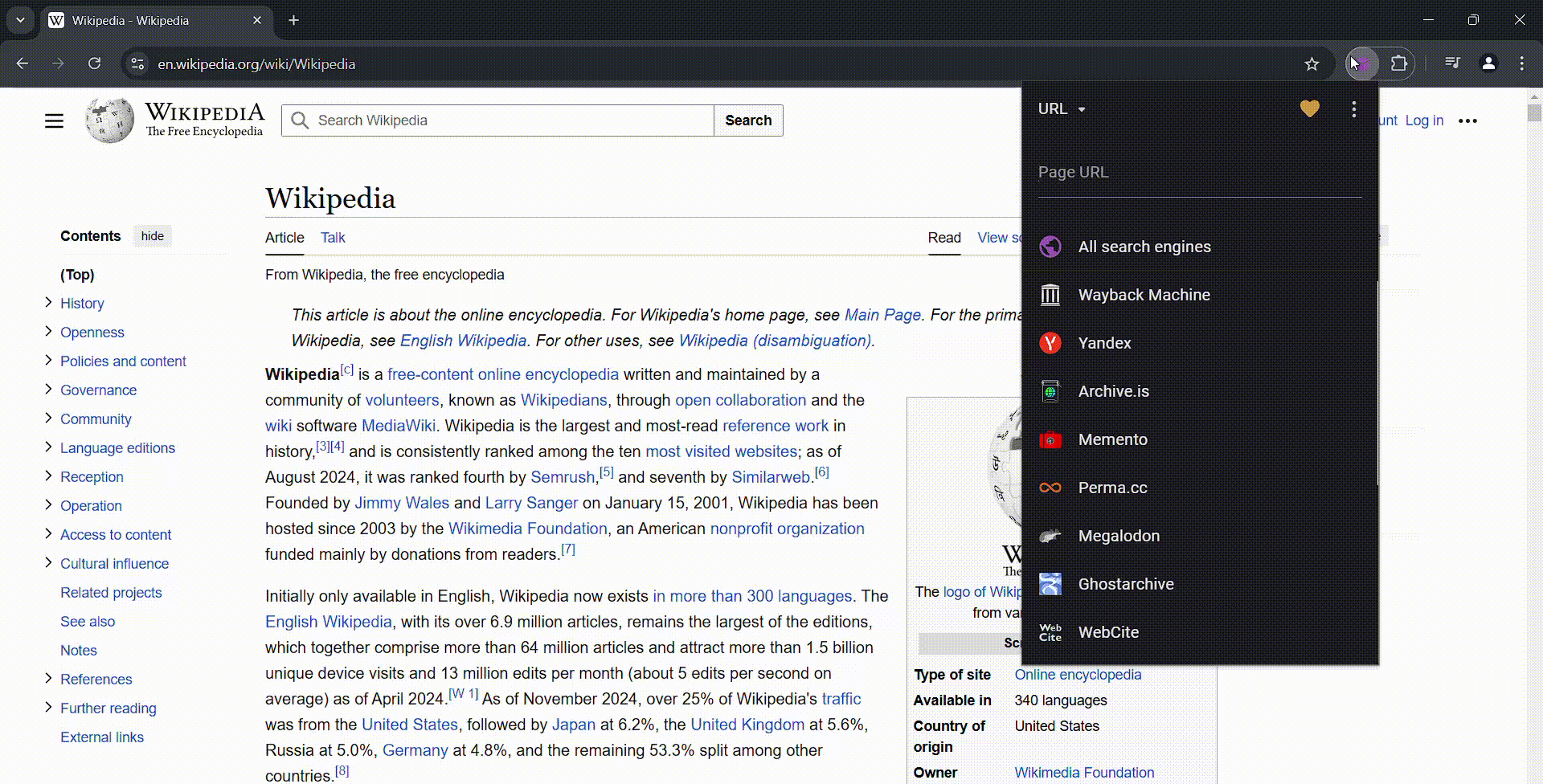
Task: Open Wikipedia main hamburger menu
Action: pyautogui.click(x=54, y=120)
